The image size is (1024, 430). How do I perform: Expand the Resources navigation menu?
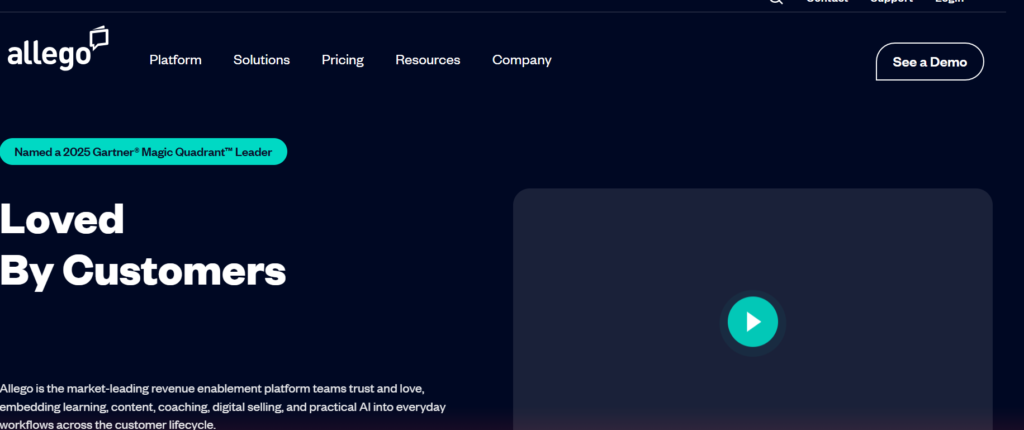(x=427, y=60)
